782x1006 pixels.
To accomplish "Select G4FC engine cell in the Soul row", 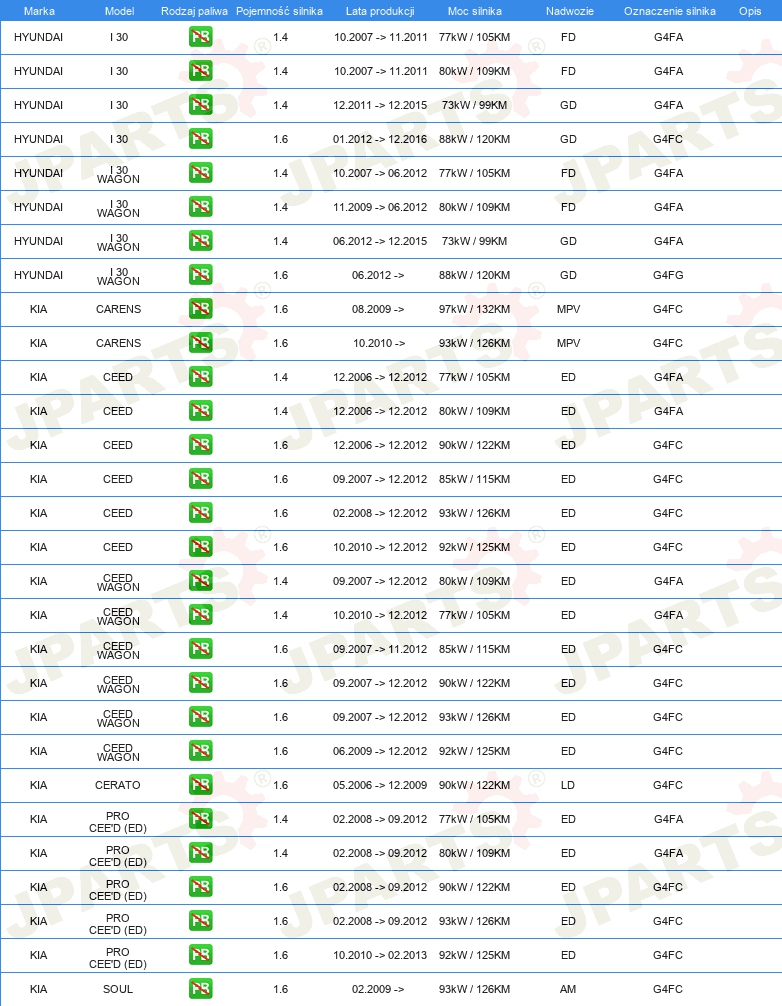I will (668, 989).
